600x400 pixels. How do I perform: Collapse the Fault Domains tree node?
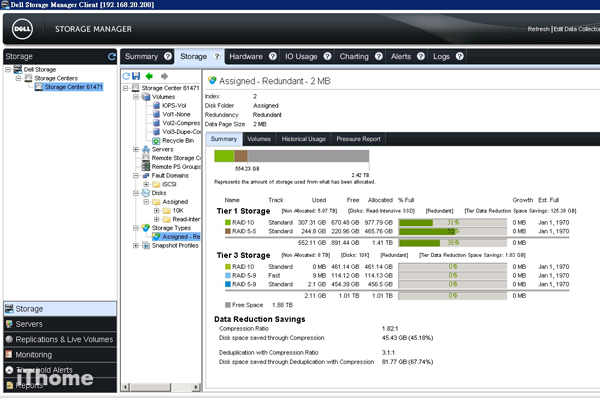click(x=136, y=175)
